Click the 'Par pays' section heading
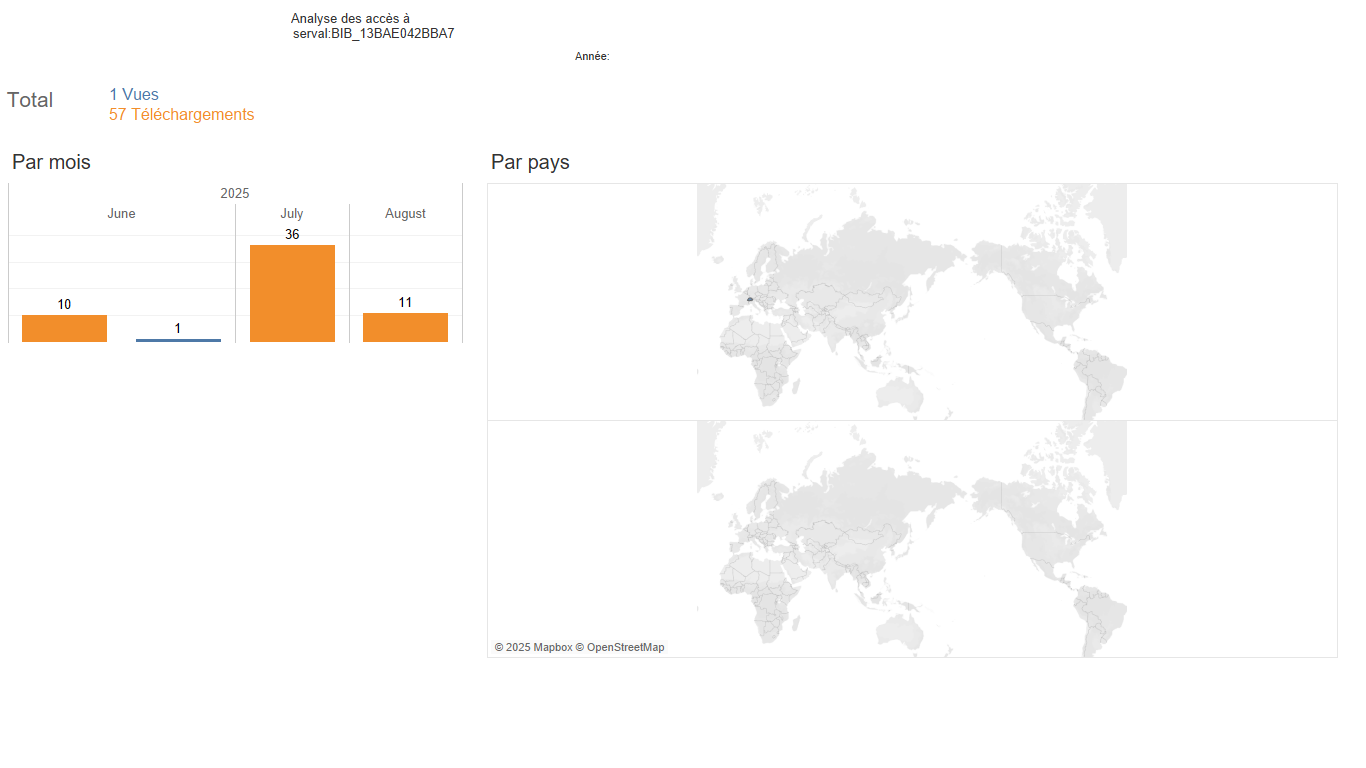This screenshot has width=1366, height=768. coord(530,162)
